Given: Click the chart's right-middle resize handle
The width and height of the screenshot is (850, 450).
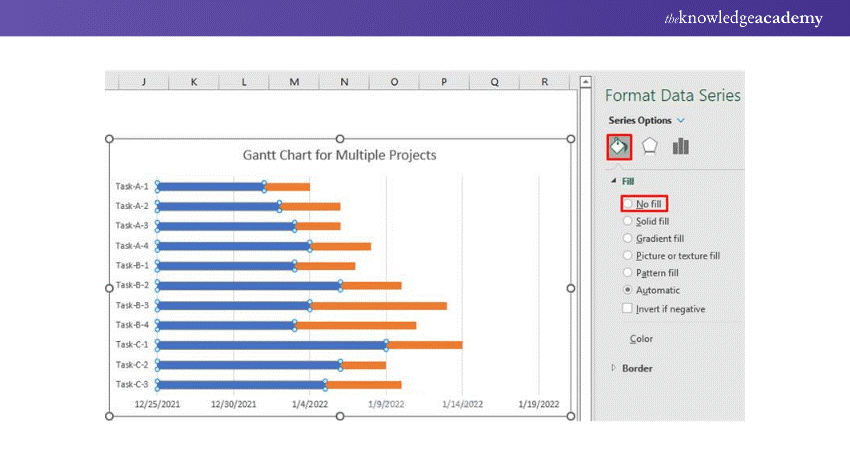Looking at the screenshot, I should (x=571, y=287).
